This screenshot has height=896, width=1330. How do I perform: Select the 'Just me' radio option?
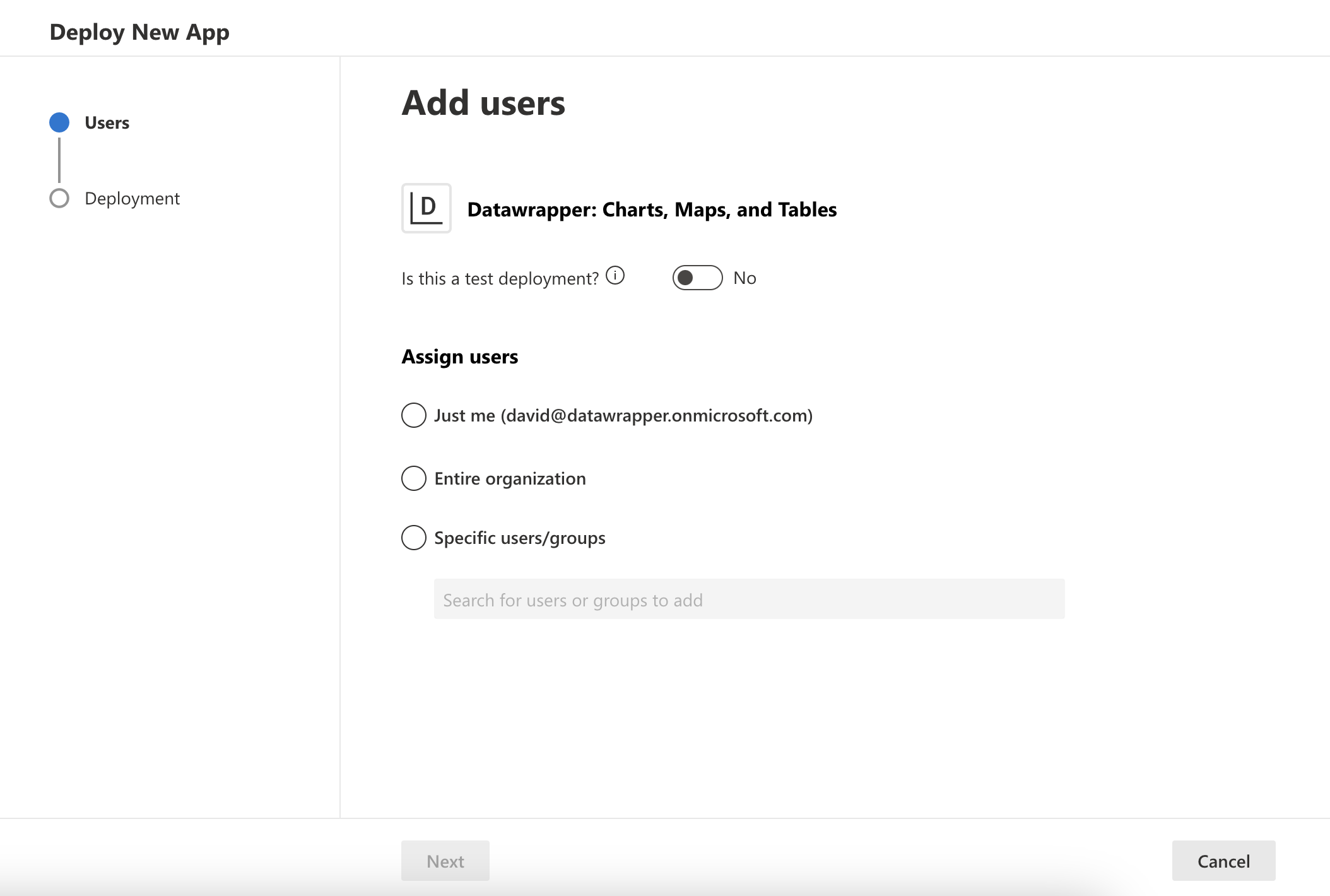coord(414,415)
